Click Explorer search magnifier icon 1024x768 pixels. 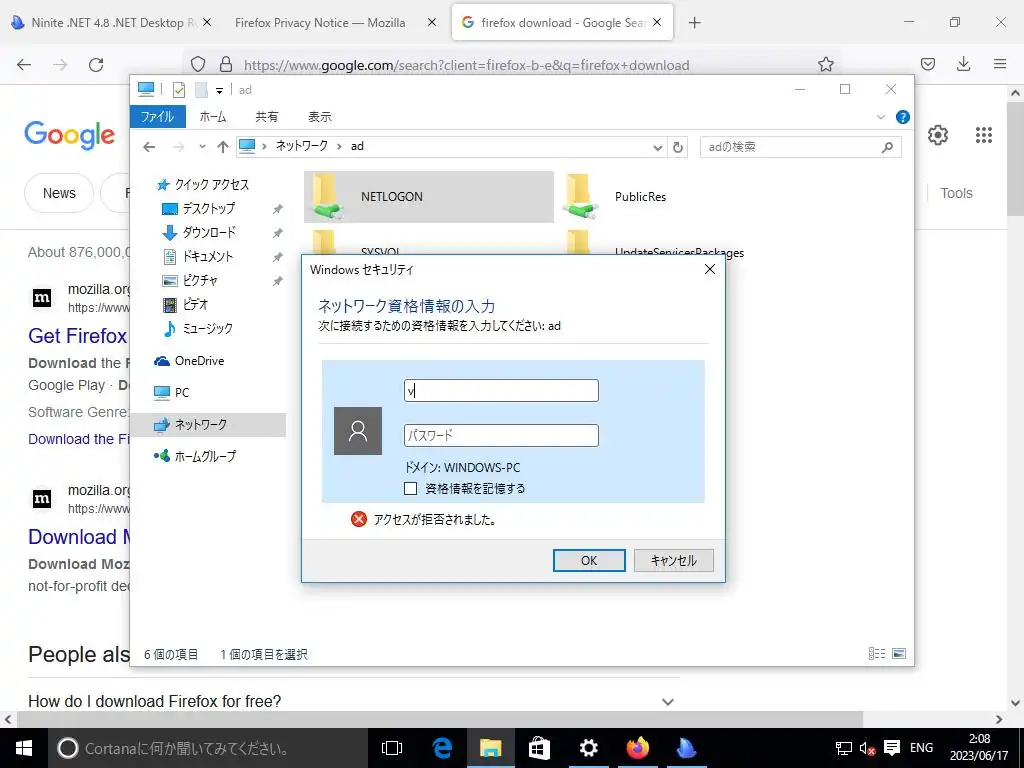pyautogui.click(x=887, y=148)
